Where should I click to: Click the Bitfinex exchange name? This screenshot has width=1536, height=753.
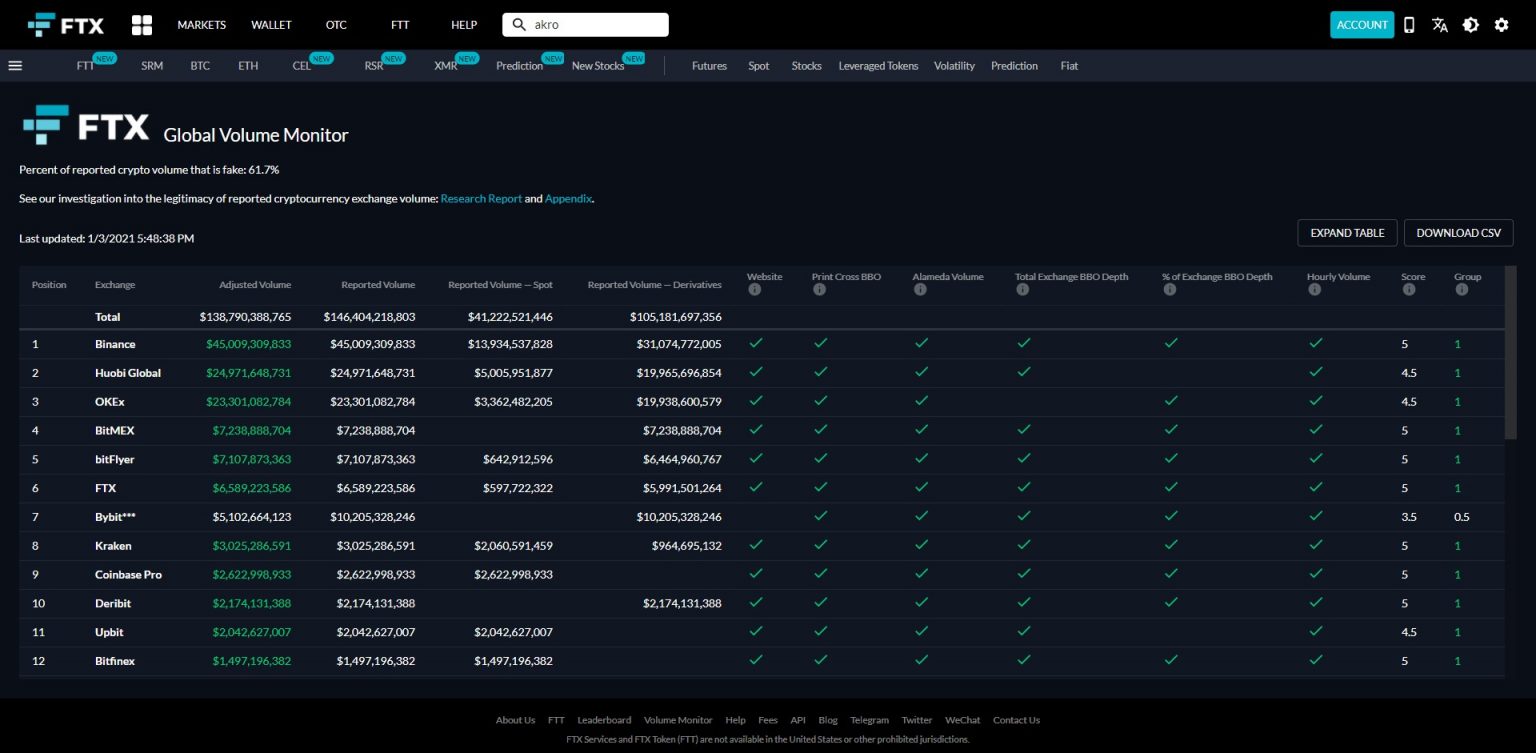pyautogui.click(x=115, y=661)
